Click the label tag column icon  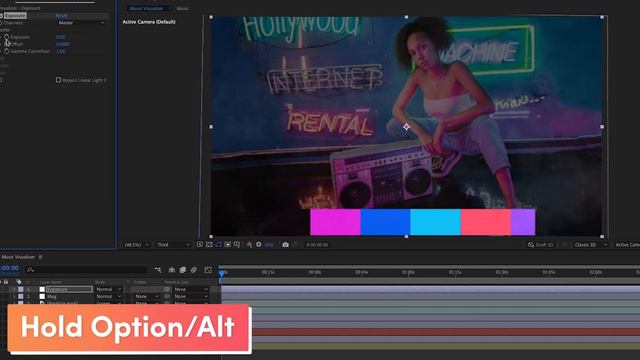[x=18, y=282]
